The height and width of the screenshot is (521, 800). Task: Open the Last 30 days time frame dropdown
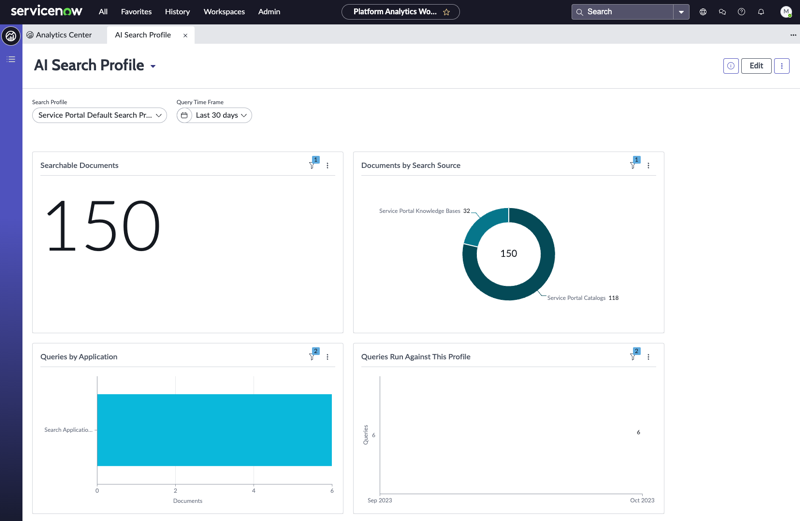pos(221,115)
